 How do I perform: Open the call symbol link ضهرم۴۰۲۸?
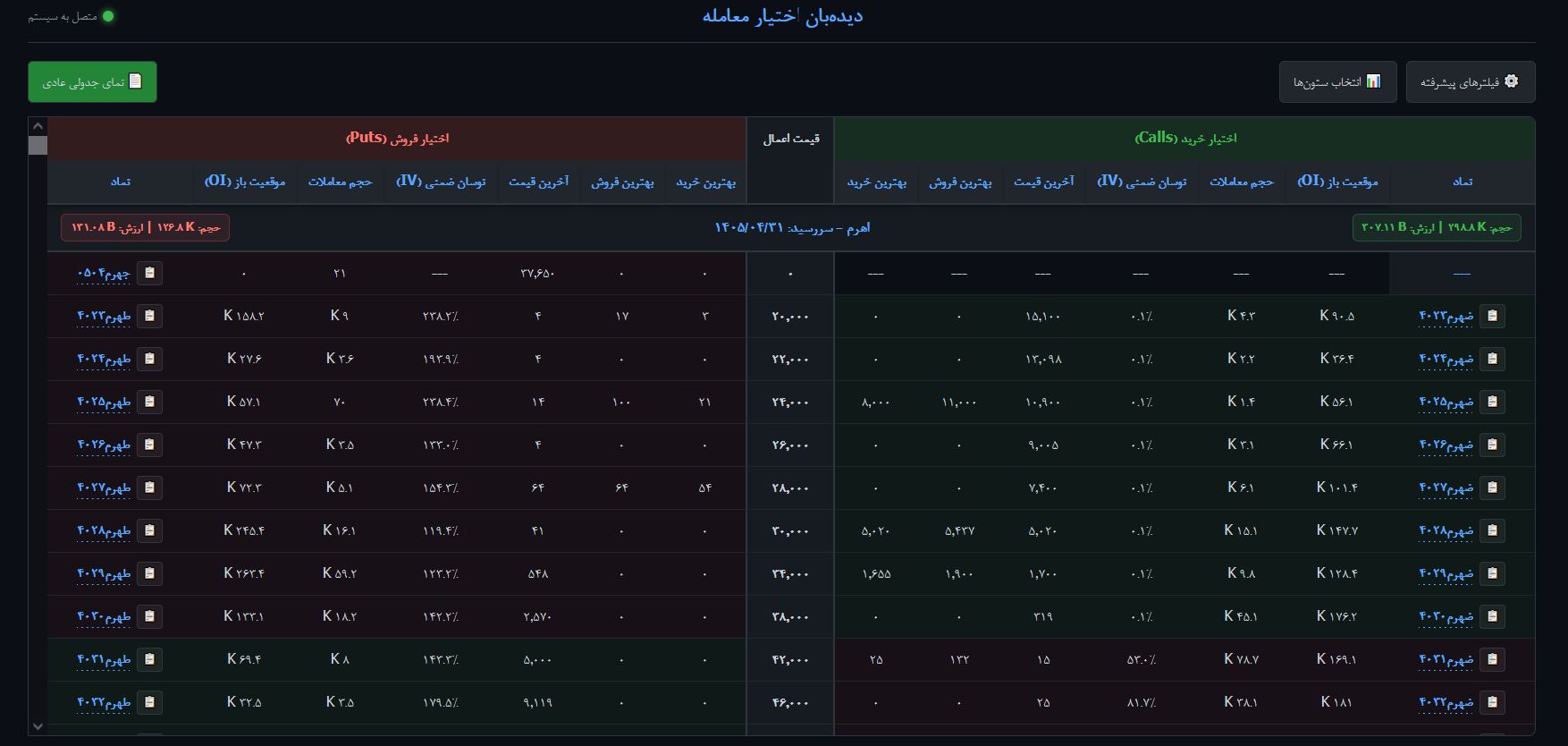pos(1446,530)
